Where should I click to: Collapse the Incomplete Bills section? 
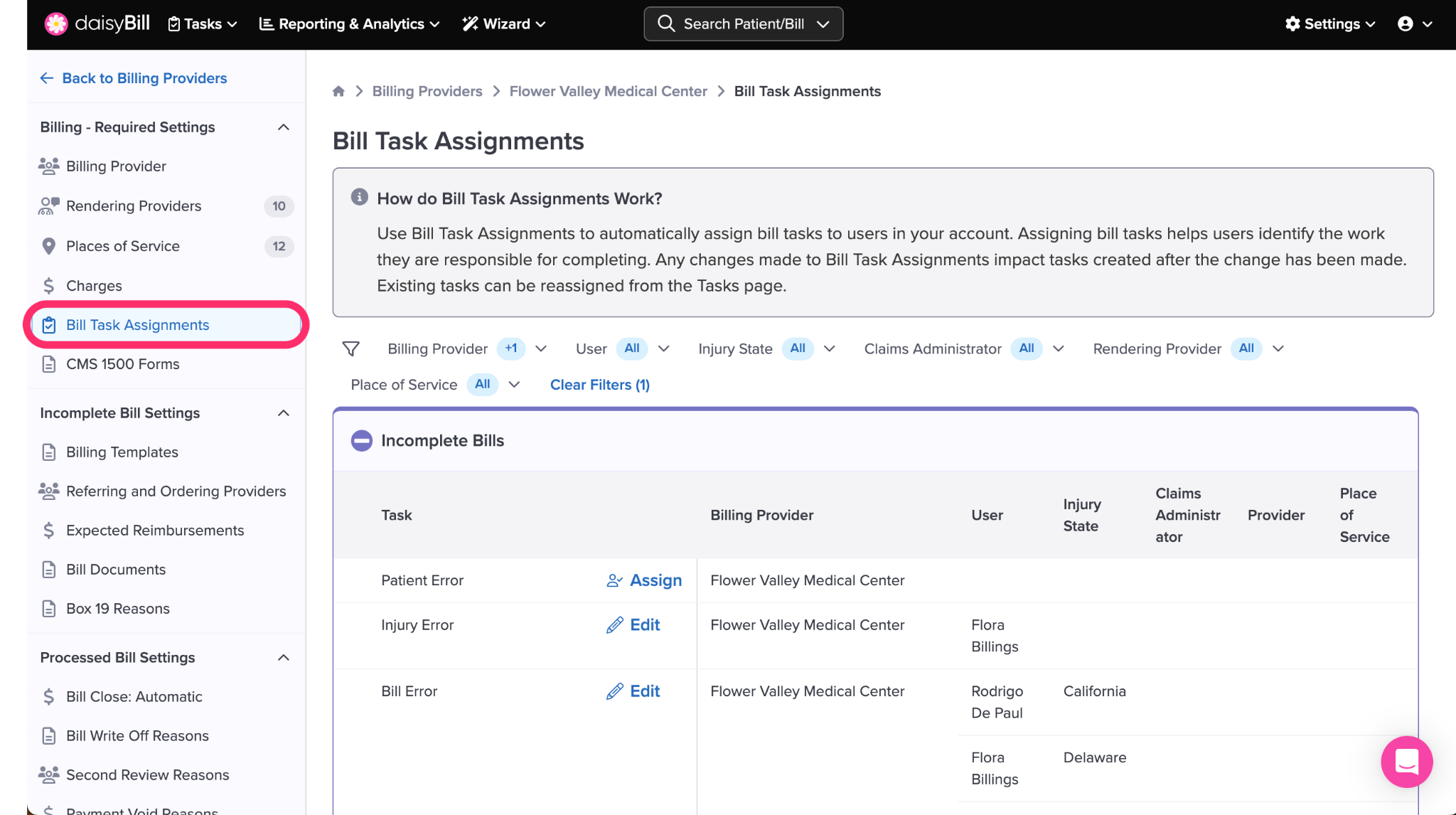point(361,440)
